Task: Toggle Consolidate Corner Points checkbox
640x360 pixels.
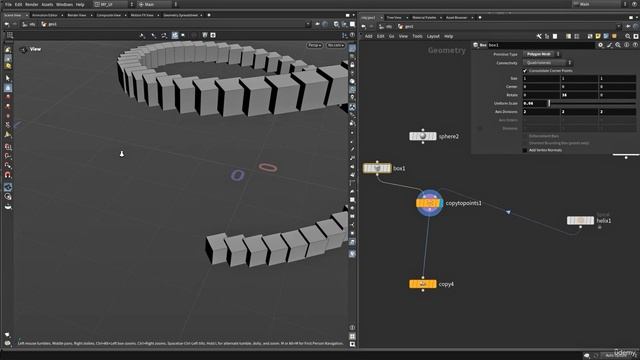Action: [x=525, y=71]
